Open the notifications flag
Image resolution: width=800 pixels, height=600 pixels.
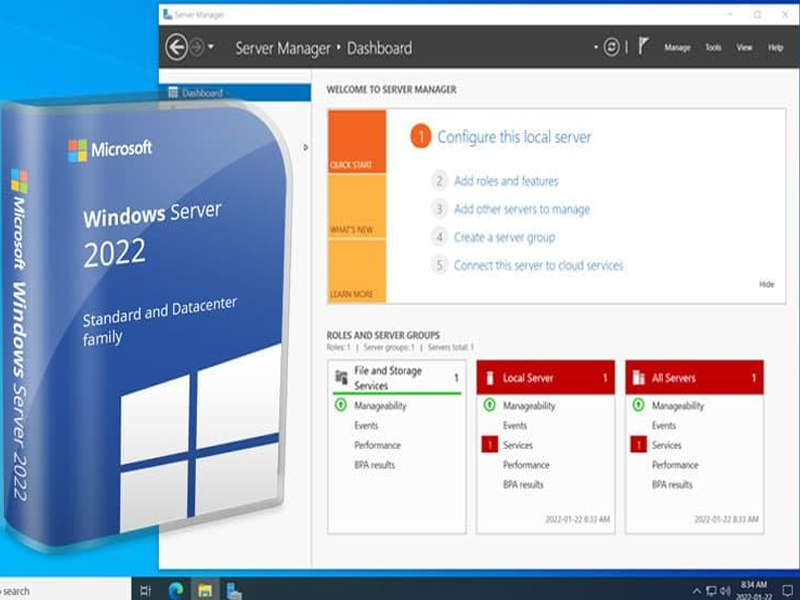click(643, 46)
